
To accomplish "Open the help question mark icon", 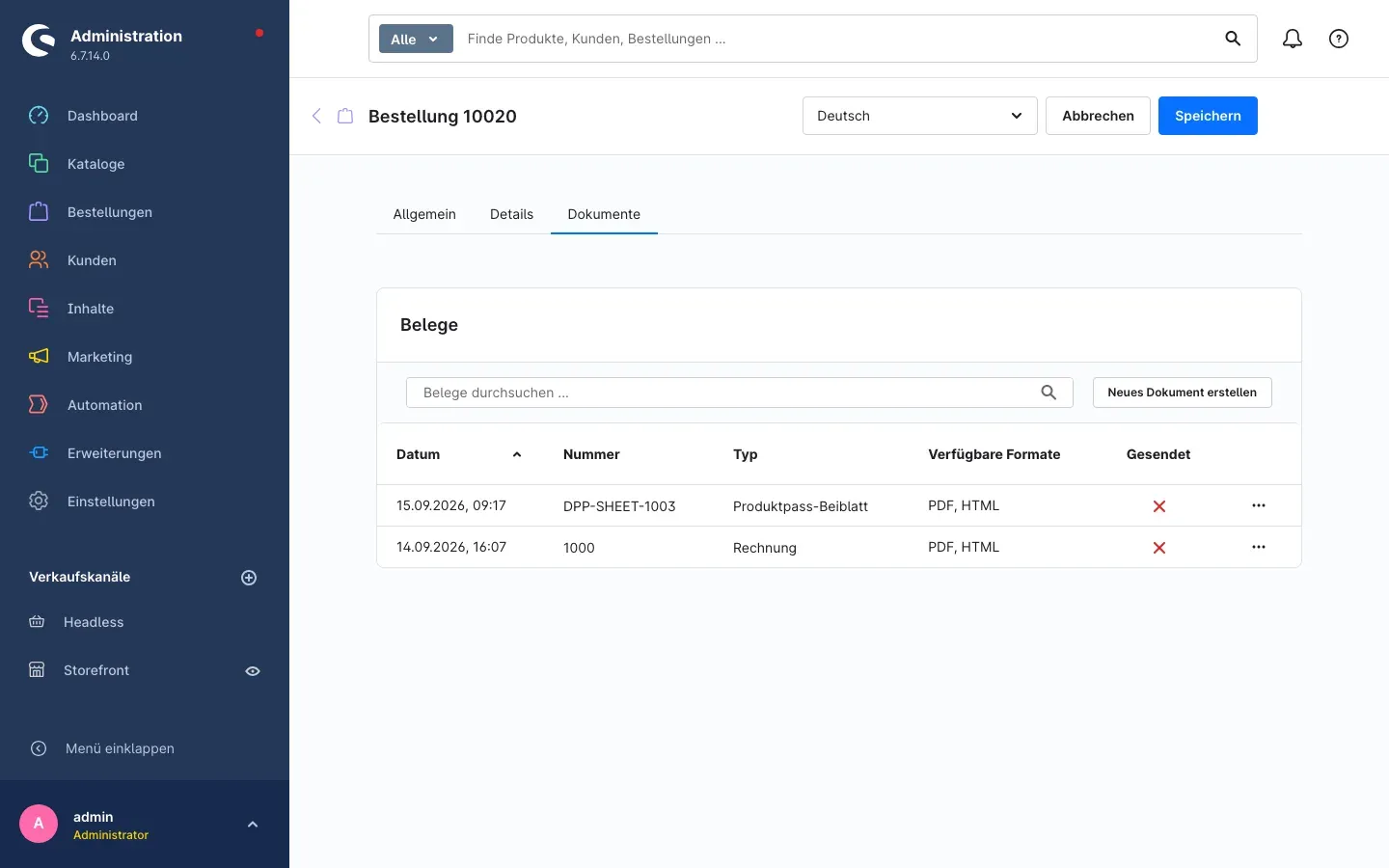I will pyautogui.click(x=1339, y=39).
